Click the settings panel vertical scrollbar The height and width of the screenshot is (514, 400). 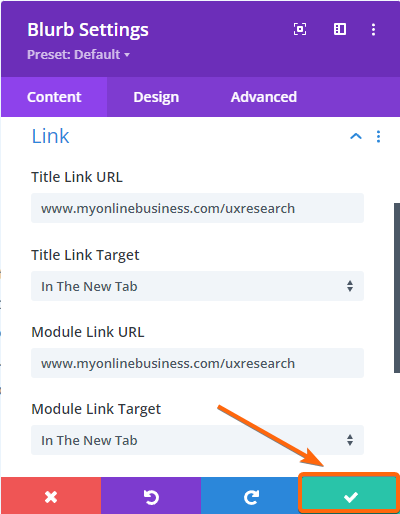pyautogui.click(x=397, y=288)
